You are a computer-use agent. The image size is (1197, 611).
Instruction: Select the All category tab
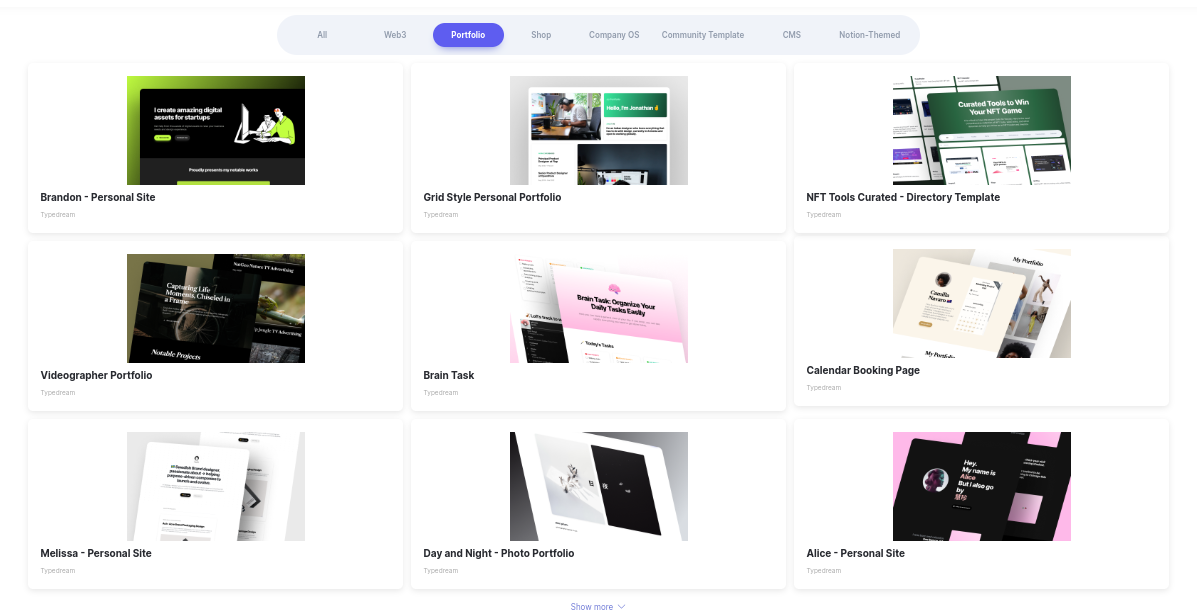tap(322, 35)
